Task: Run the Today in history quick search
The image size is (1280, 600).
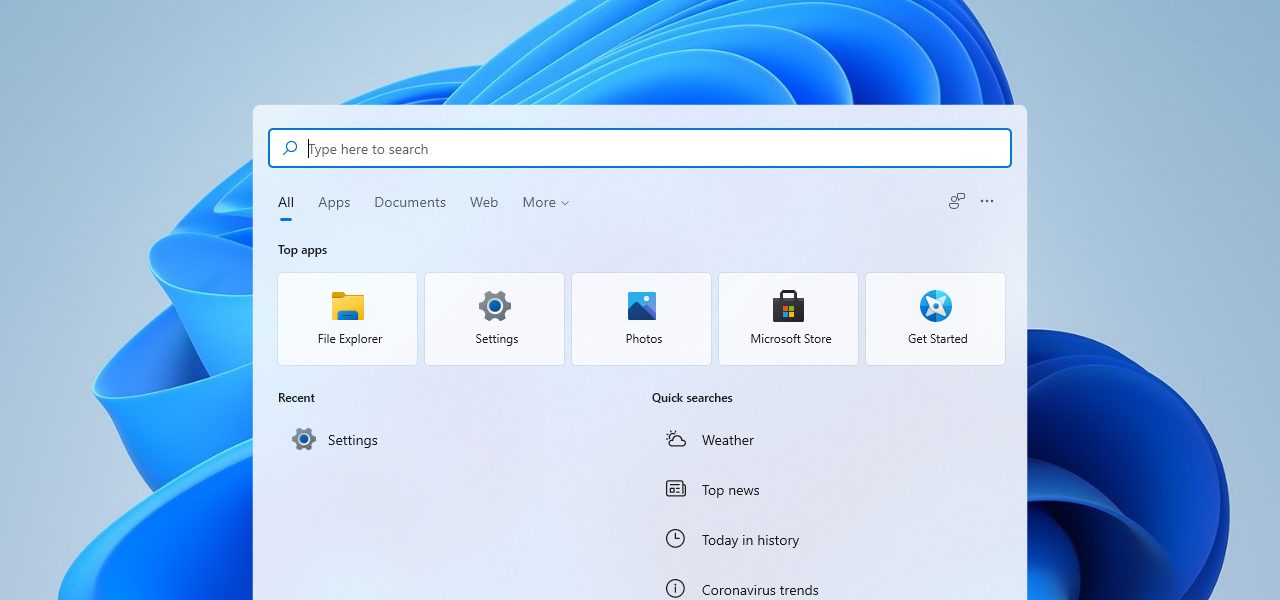Action: tap(750, 540)
